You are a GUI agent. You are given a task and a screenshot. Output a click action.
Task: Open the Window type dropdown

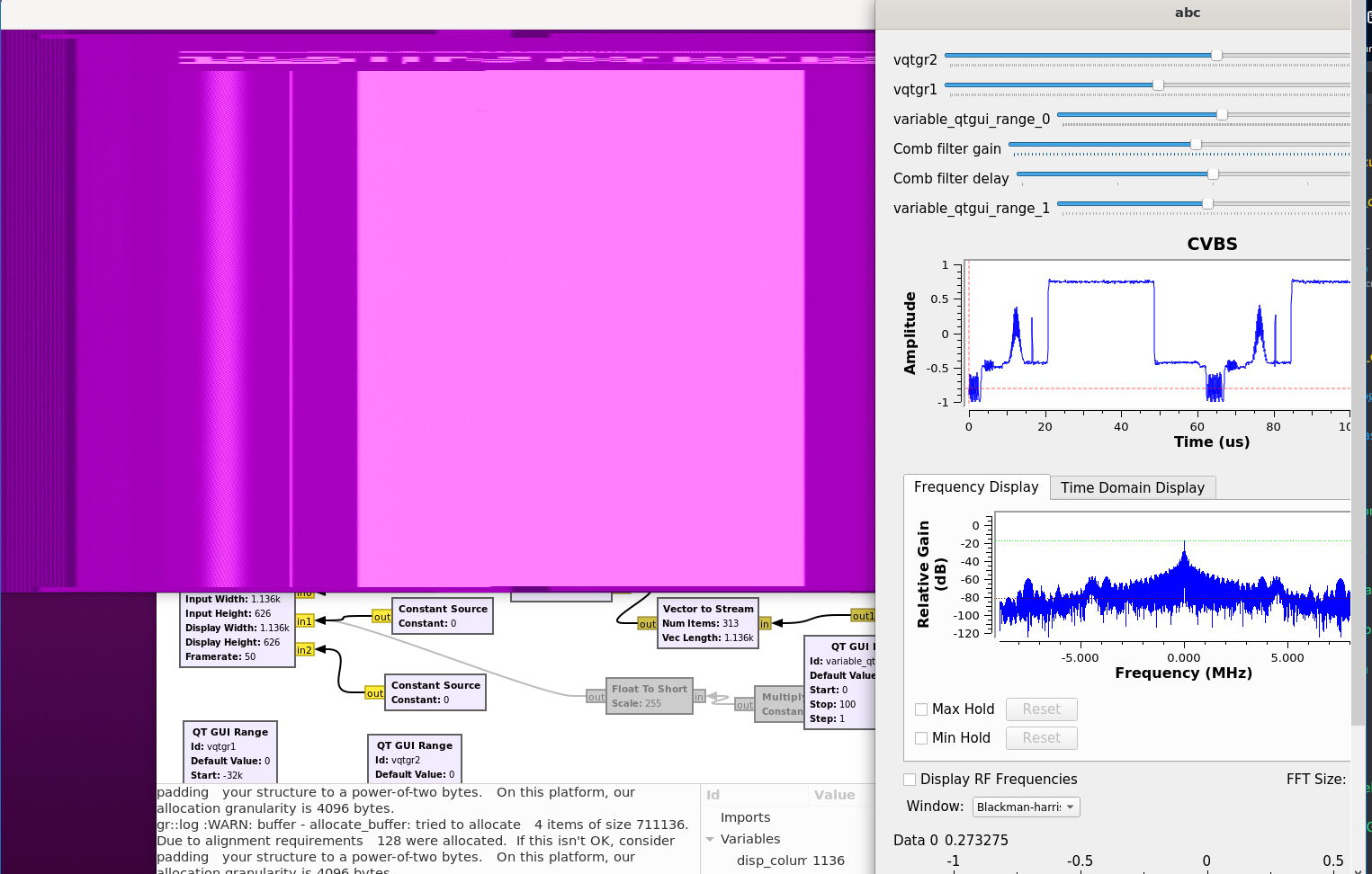[1026, 807]
